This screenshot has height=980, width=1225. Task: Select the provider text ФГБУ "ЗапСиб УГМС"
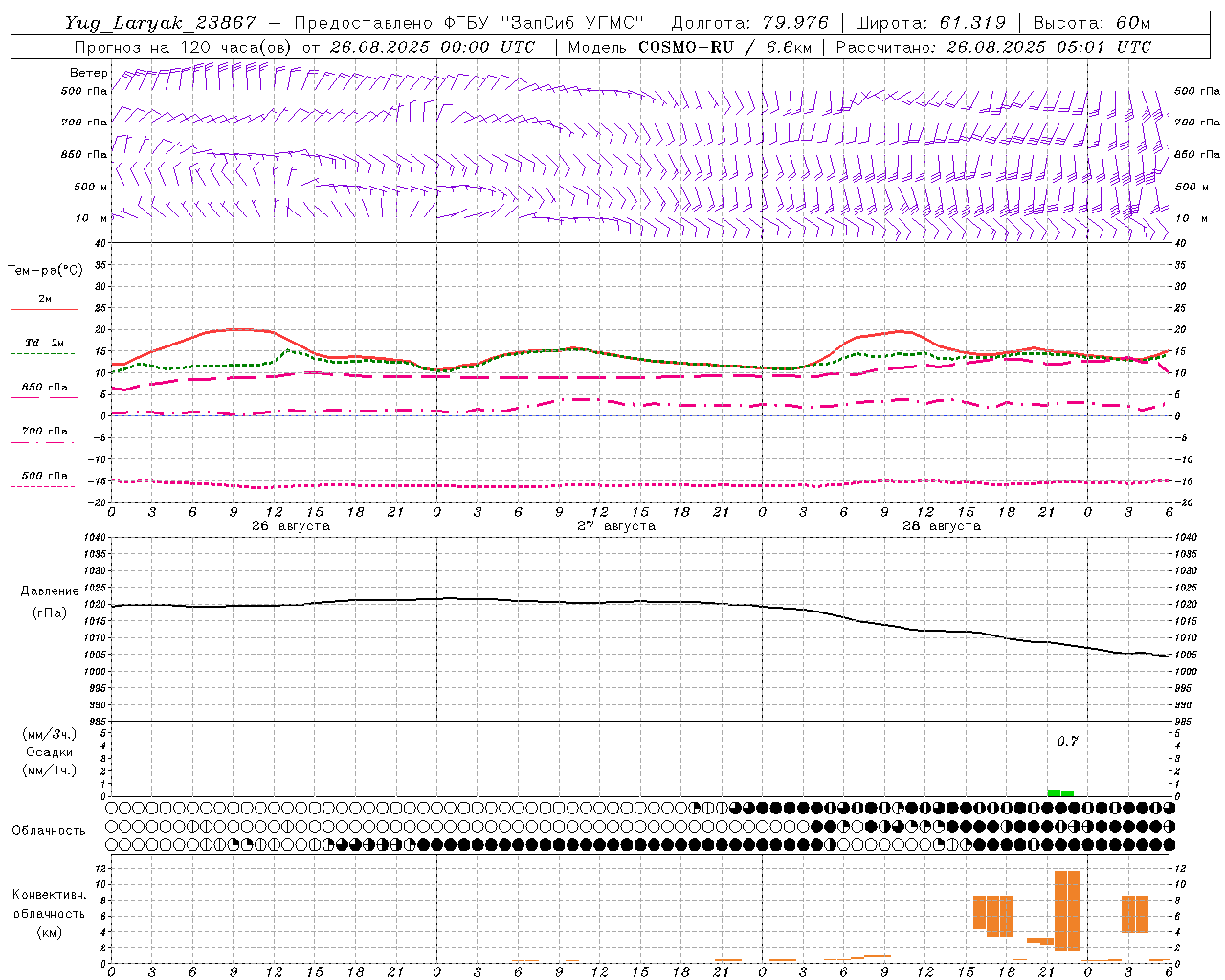point(545,23)
